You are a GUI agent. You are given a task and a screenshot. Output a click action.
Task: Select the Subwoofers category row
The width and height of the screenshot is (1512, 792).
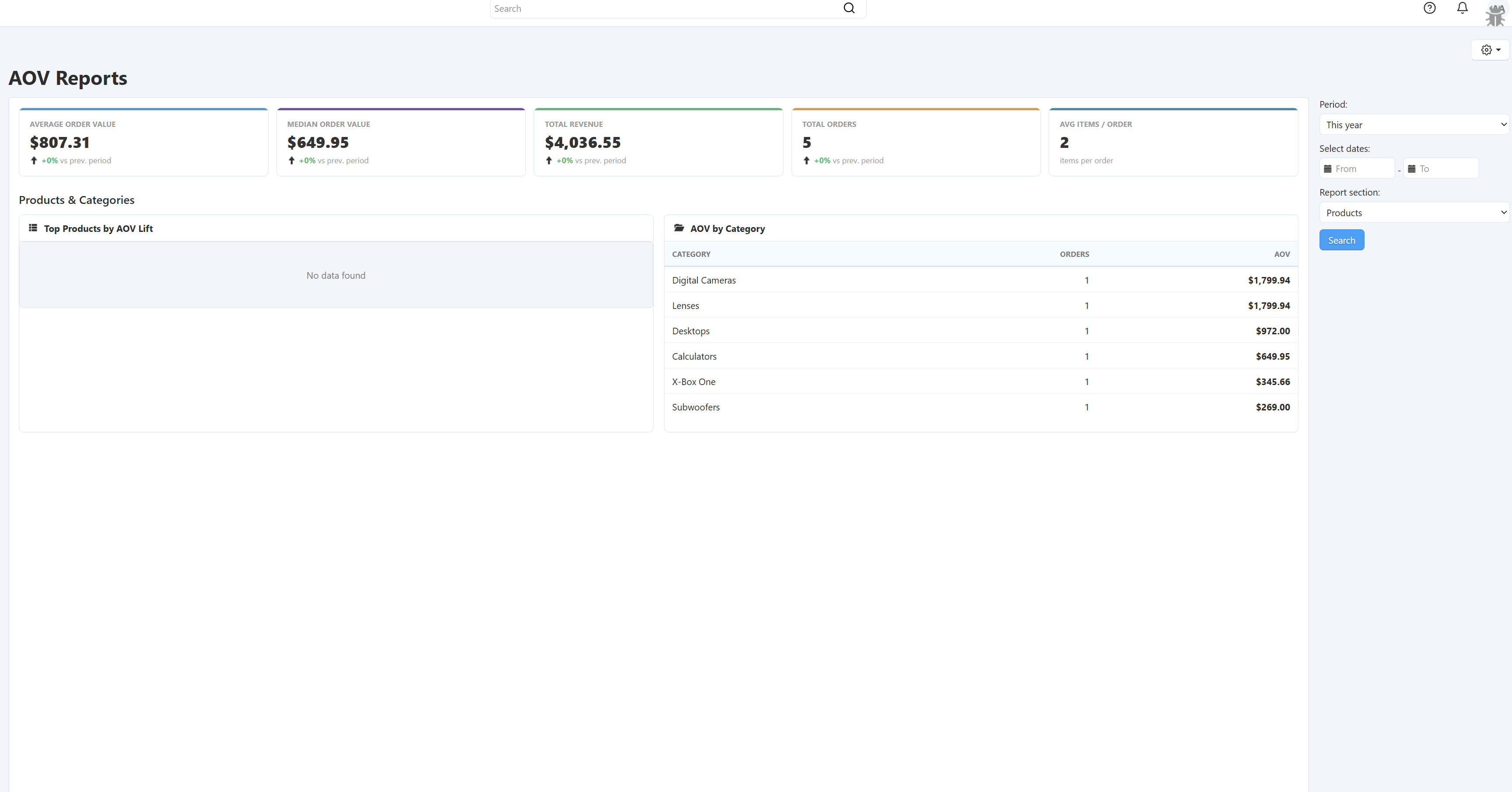pyautogui.click(x=696, y=407)
